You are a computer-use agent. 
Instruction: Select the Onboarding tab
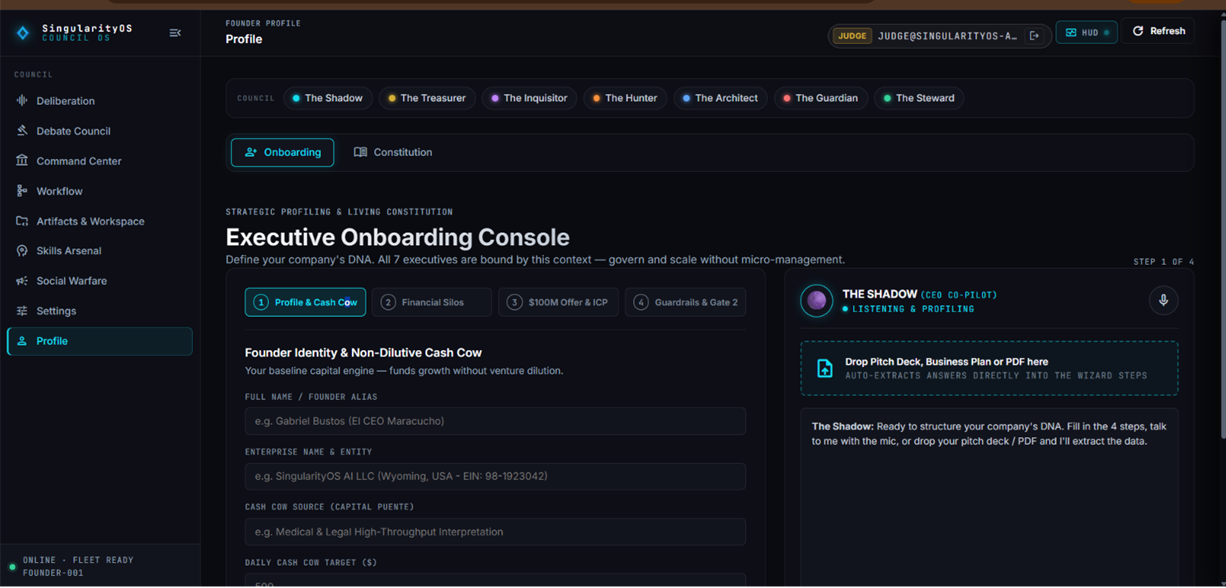coord(283,152)
